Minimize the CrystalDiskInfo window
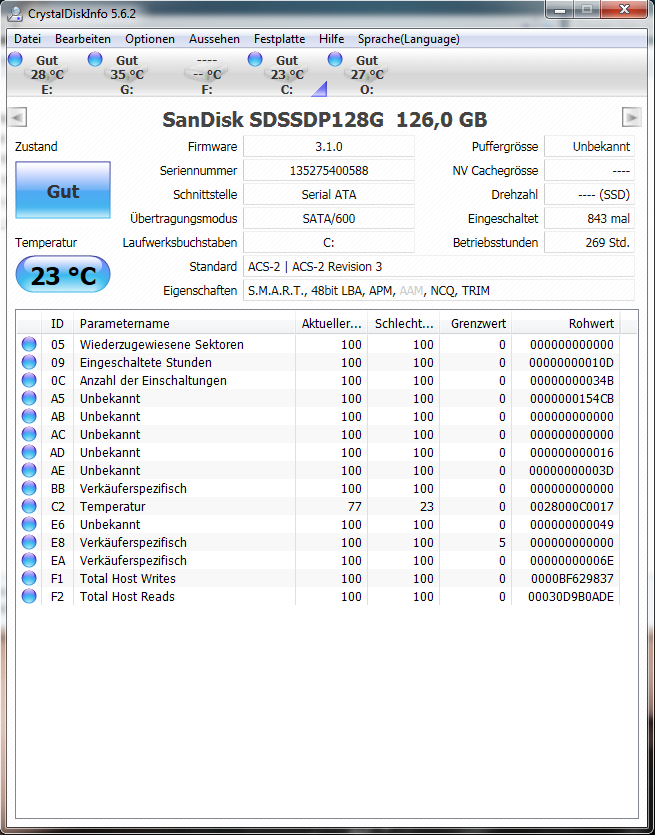 point(560,9)
